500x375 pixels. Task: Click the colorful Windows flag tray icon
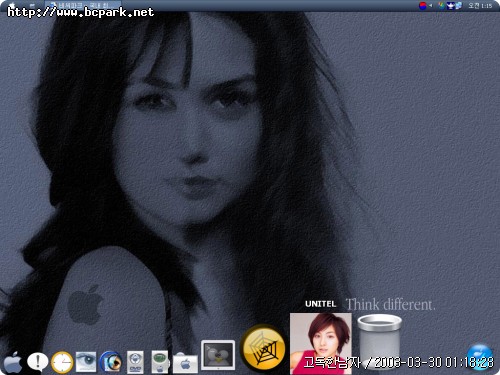coord(441,6)
